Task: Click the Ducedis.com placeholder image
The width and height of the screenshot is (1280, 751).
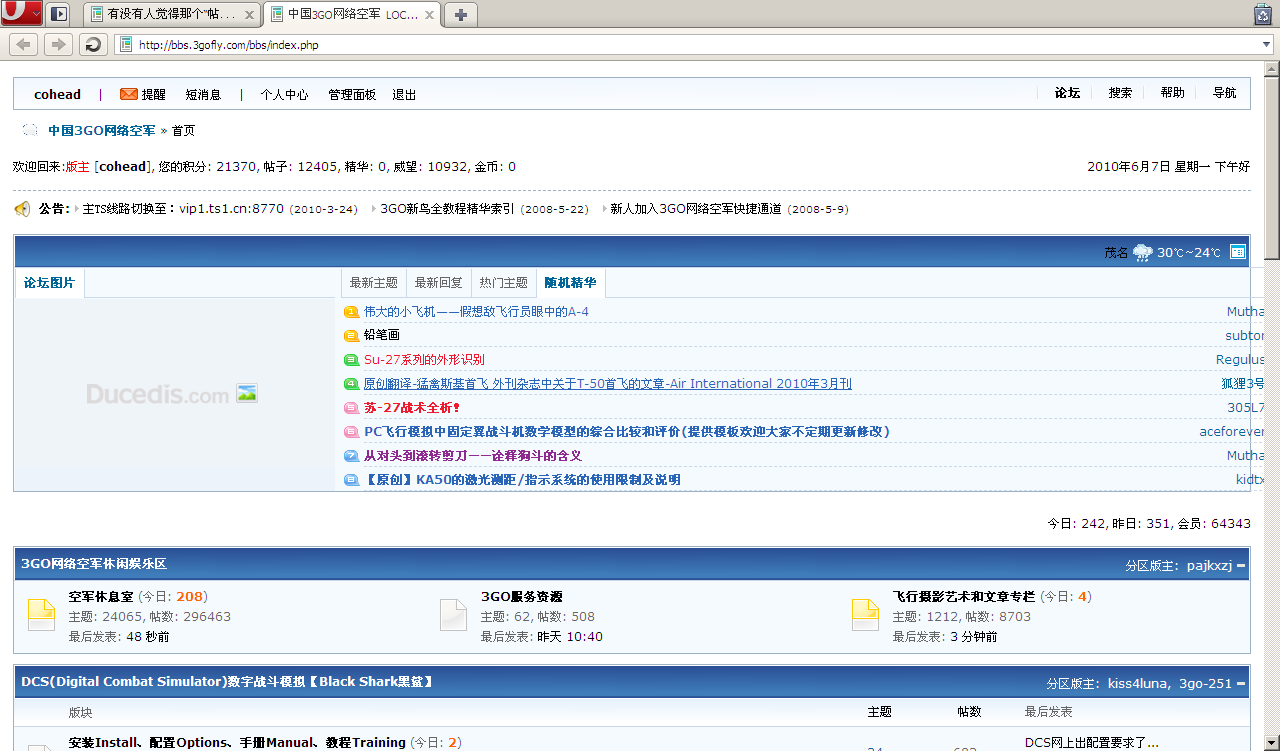Action: [172, 394]
